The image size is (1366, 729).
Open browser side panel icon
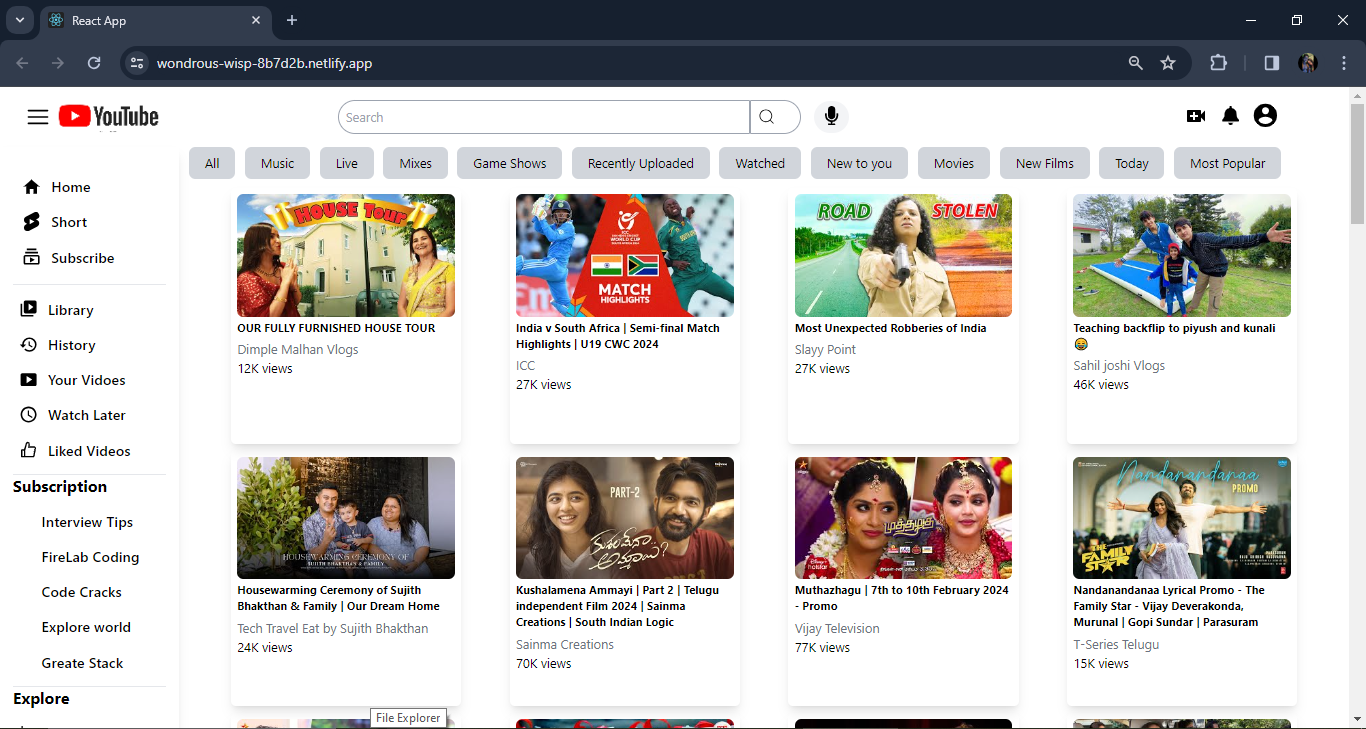(x=1272, y=63)
